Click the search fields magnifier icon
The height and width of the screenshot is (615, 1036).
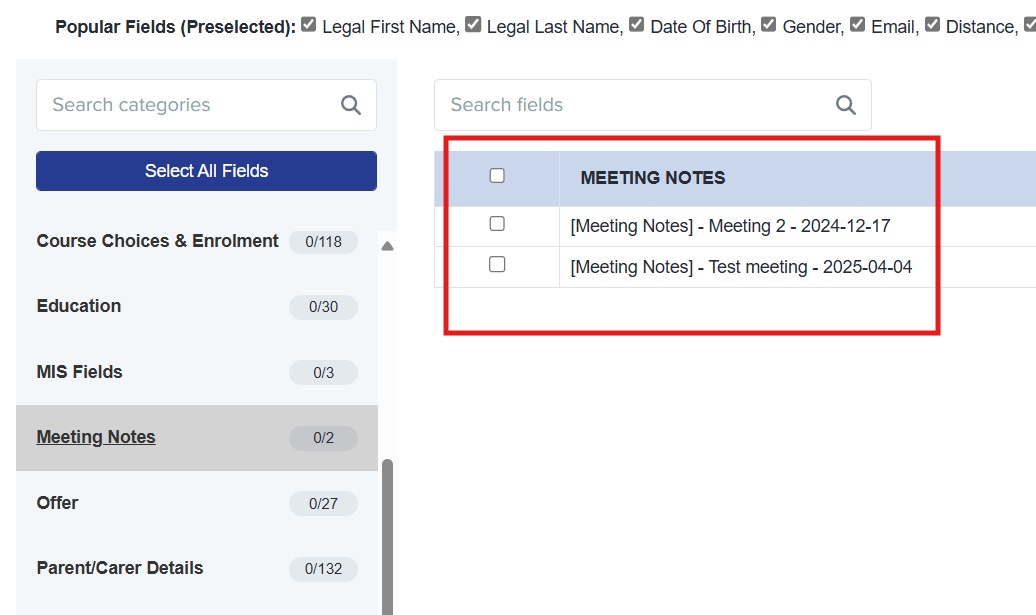[846, 105]
